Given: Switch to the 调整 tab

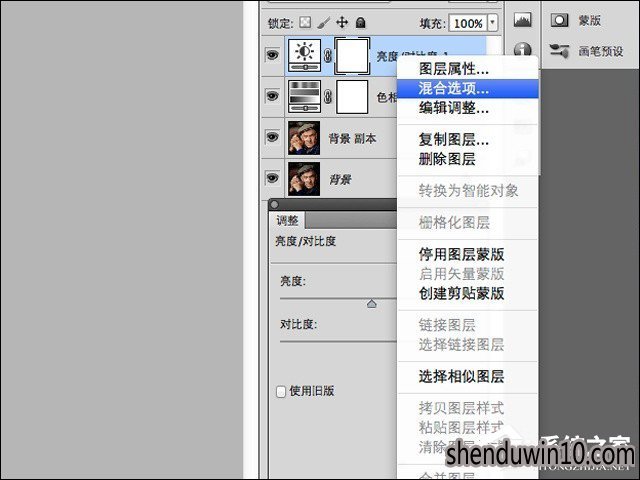Looking at the screenshot, I should [287, 221].
